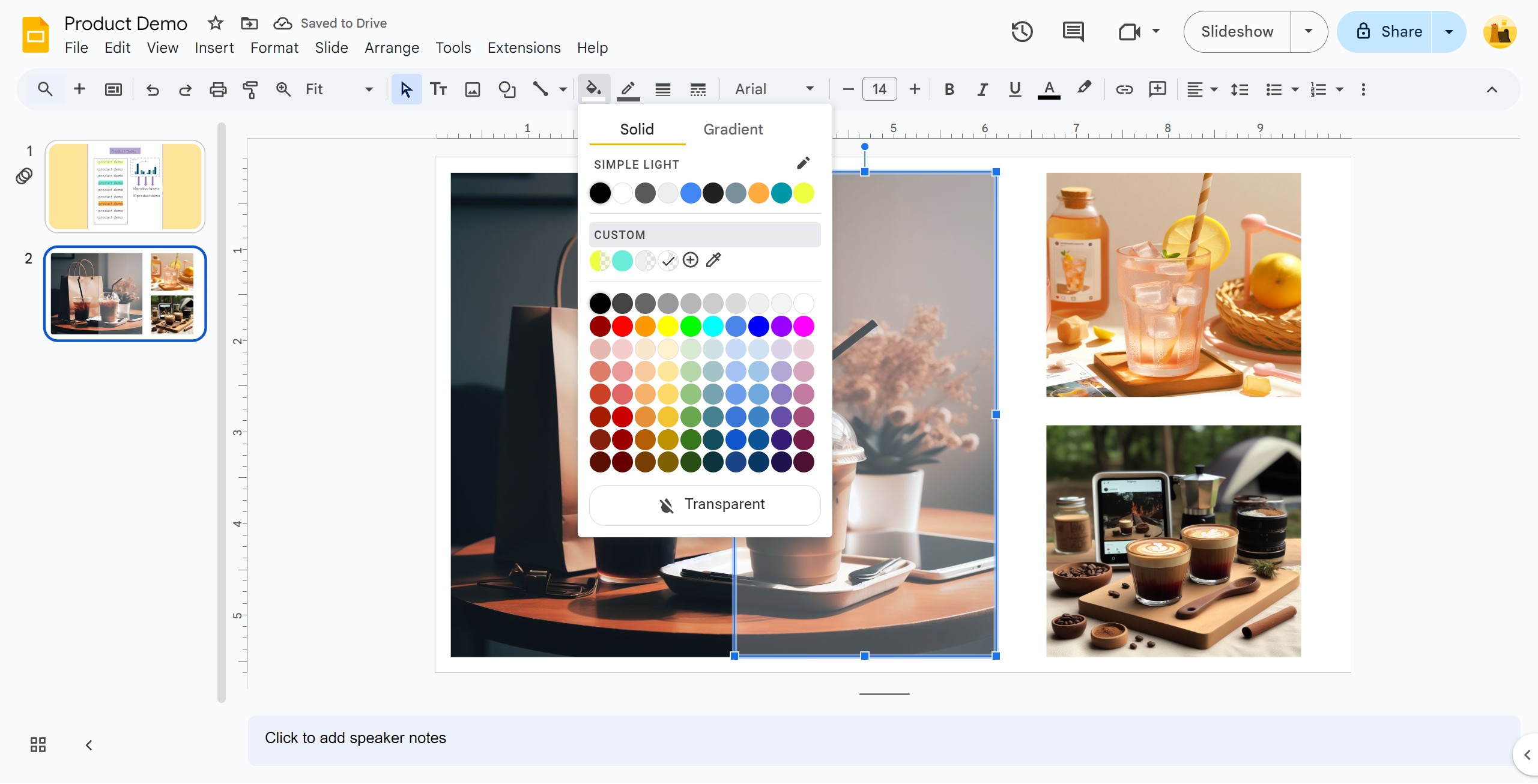
Task: Open the Slideshow options dropdown arrow
Action: (1308, 31)
